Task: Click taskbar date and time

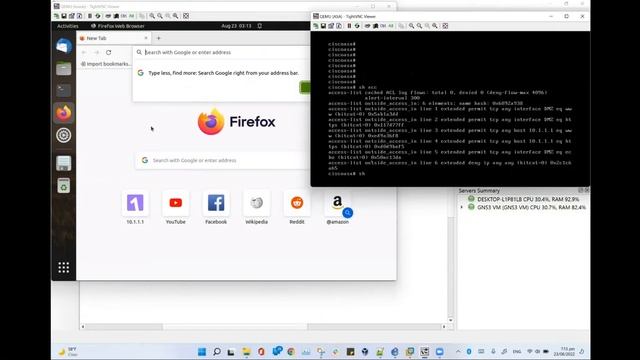Action: pos(564,352)
